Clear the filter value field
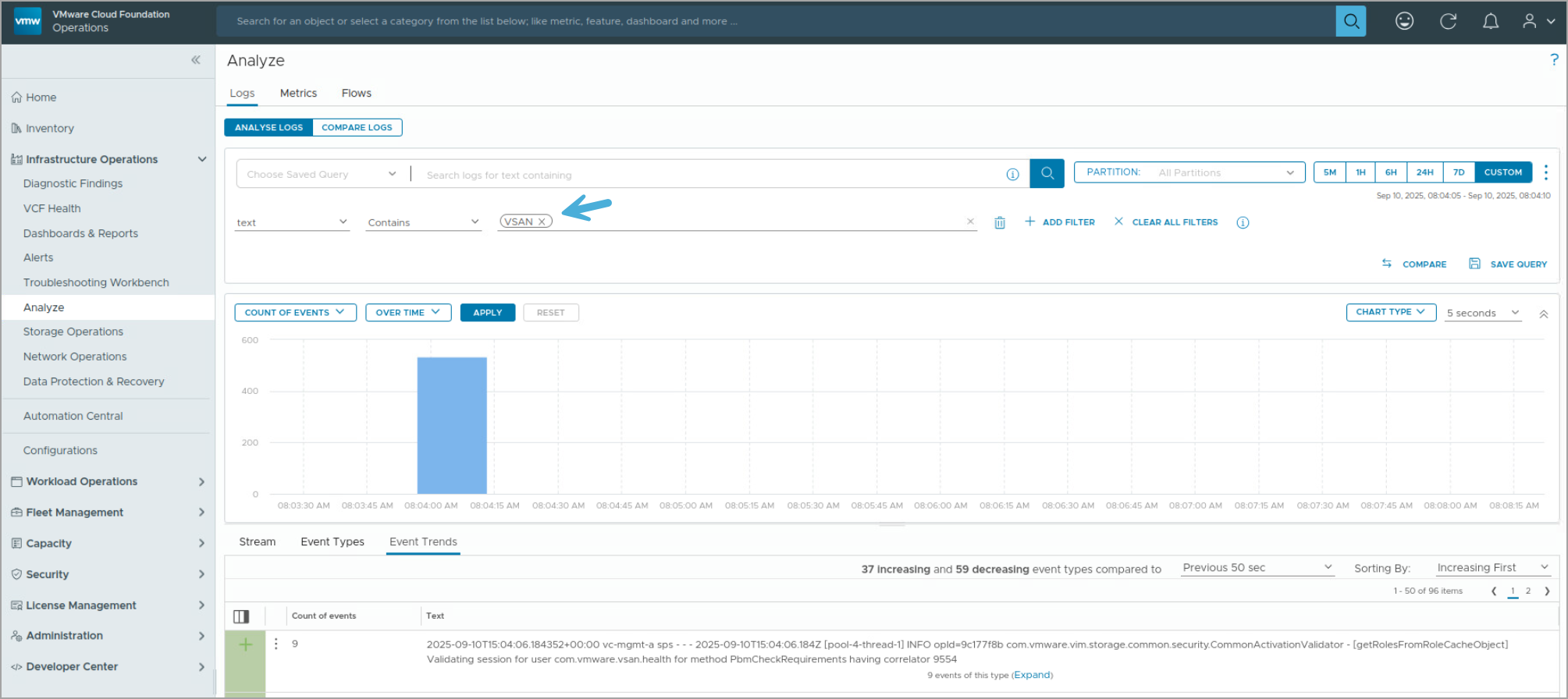This screenshot has height=699, width=1568. point(970,222)
